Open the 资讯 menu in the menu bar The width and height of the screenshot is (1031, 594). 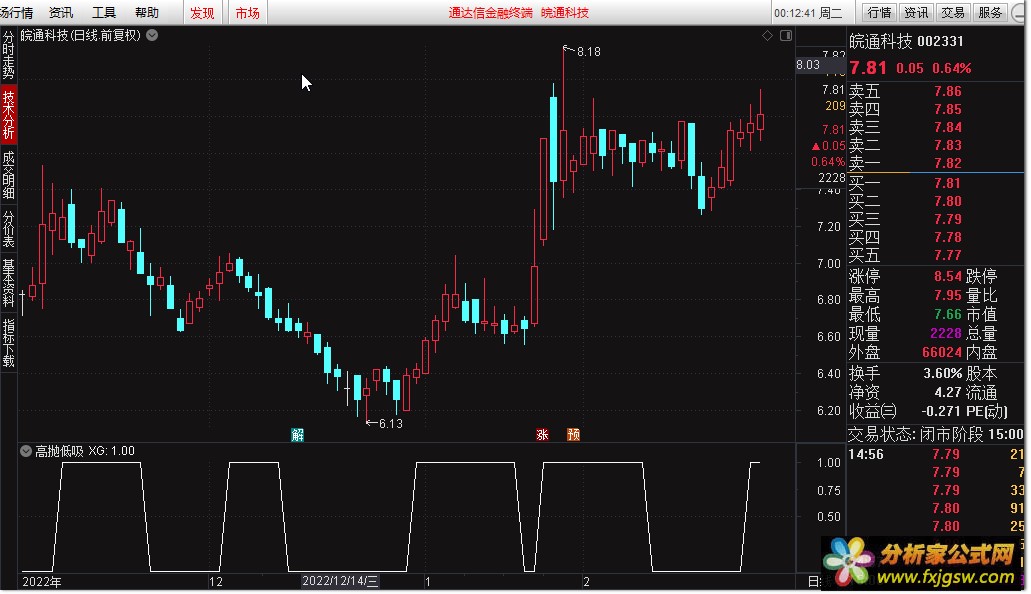pyautogui.click(x=61, y=12)
